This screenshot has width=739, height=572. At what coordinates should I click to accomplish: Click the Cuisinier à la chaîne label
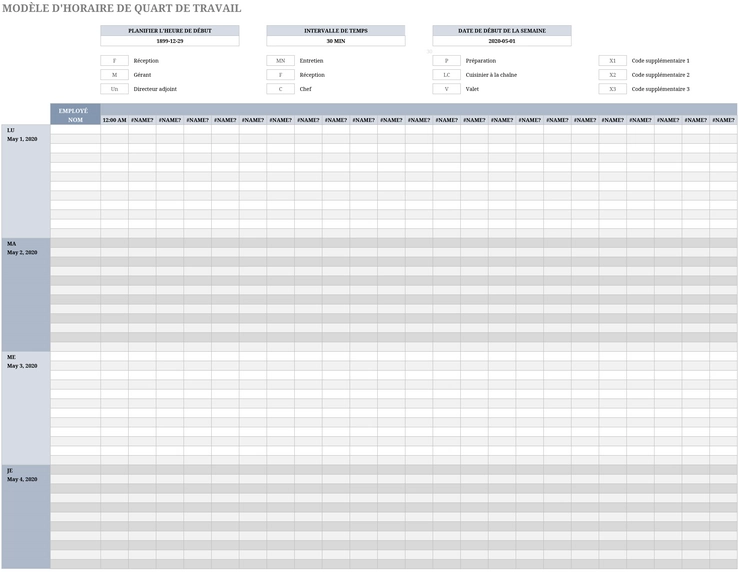pos(491,75)
